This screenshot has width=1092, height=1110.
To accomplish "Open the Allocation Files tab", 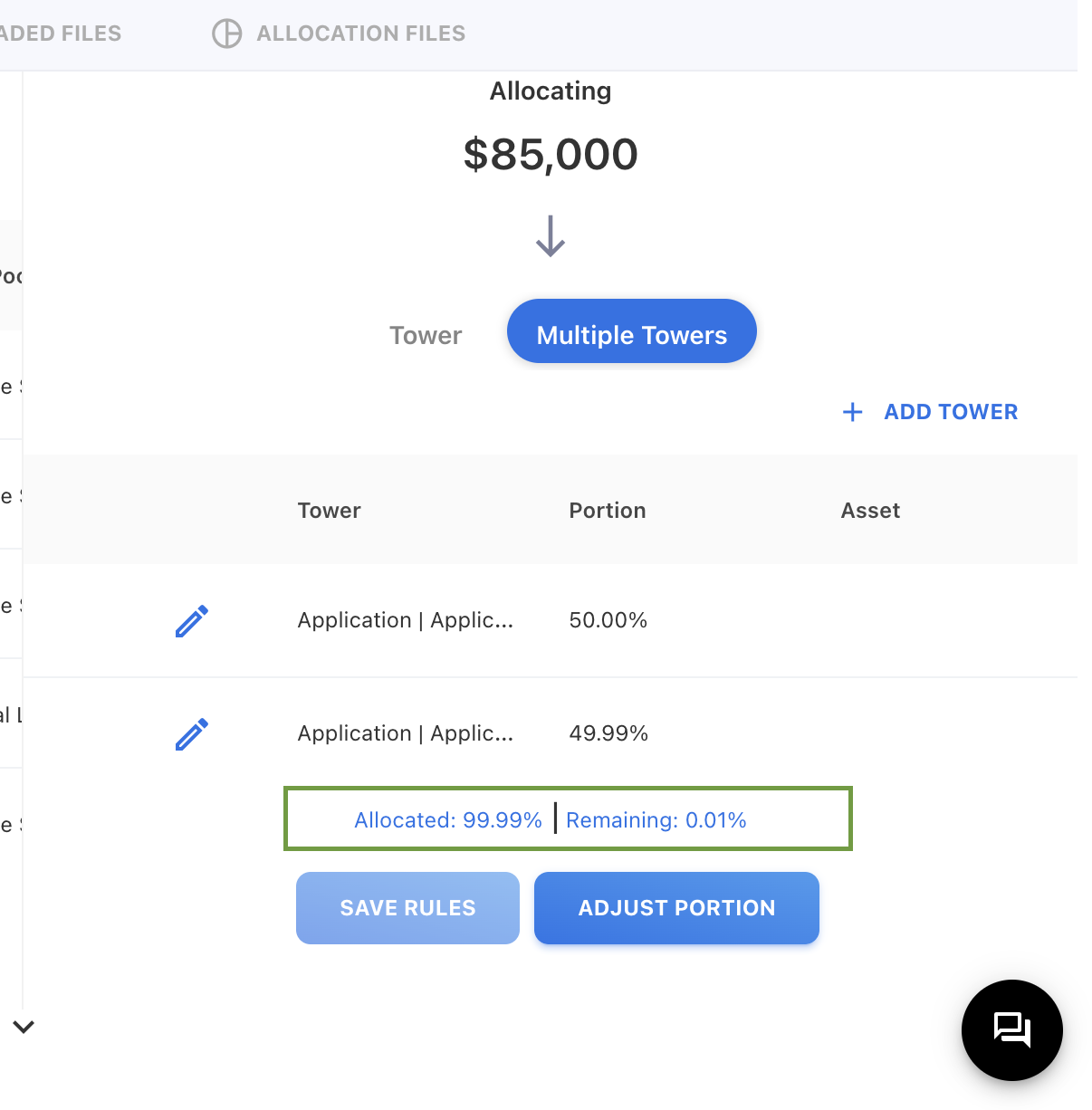I will [x=360, y=33].
